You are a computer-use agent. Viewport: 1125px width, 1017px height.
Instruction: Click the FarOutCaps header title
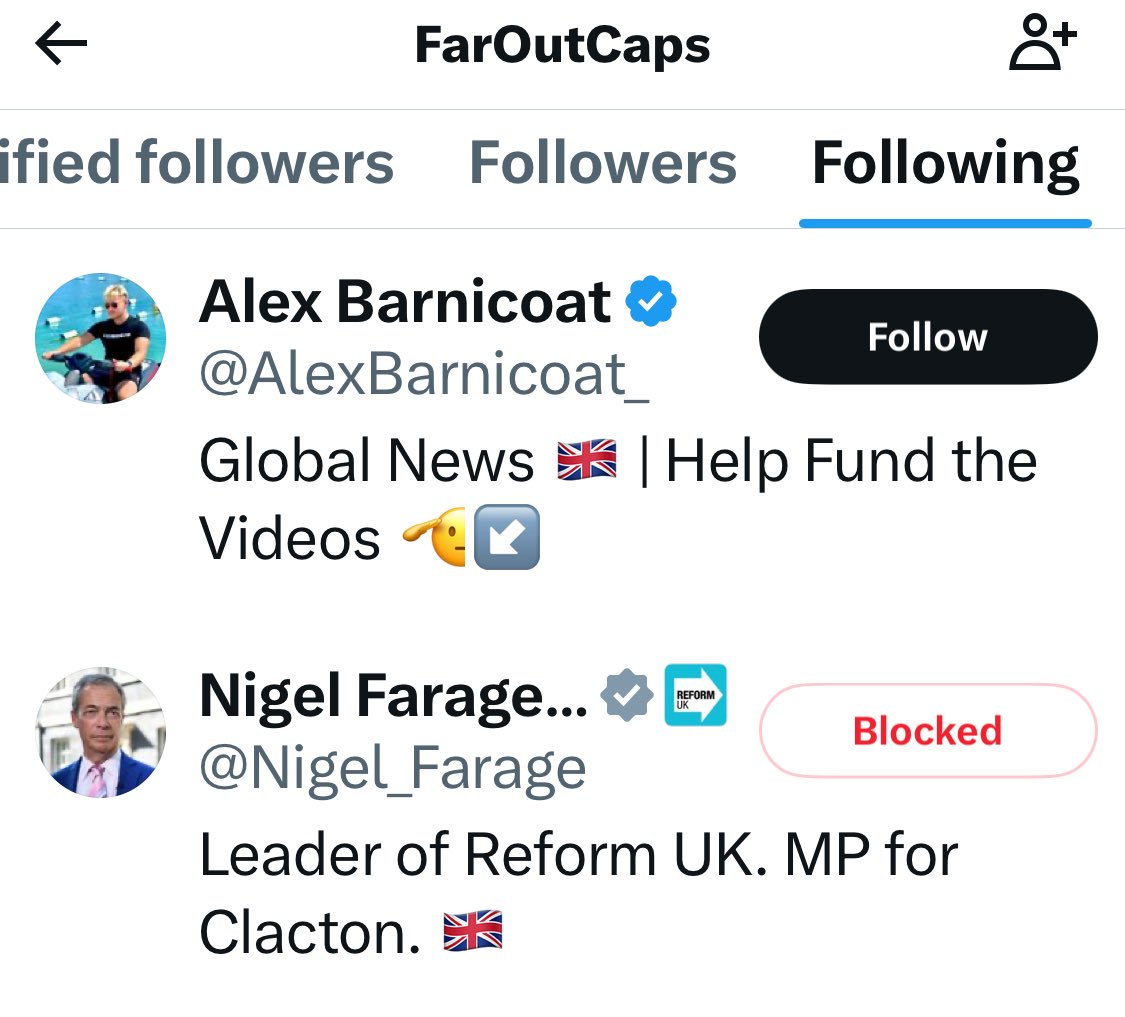pos(562,45)
